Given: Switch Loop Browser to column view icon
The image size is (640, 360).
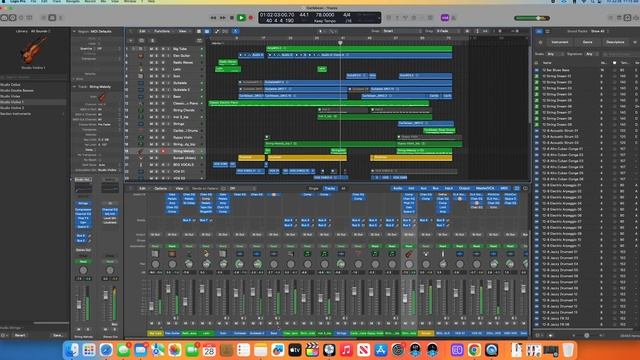Looking at the screenshot, I should pos(548,31).
